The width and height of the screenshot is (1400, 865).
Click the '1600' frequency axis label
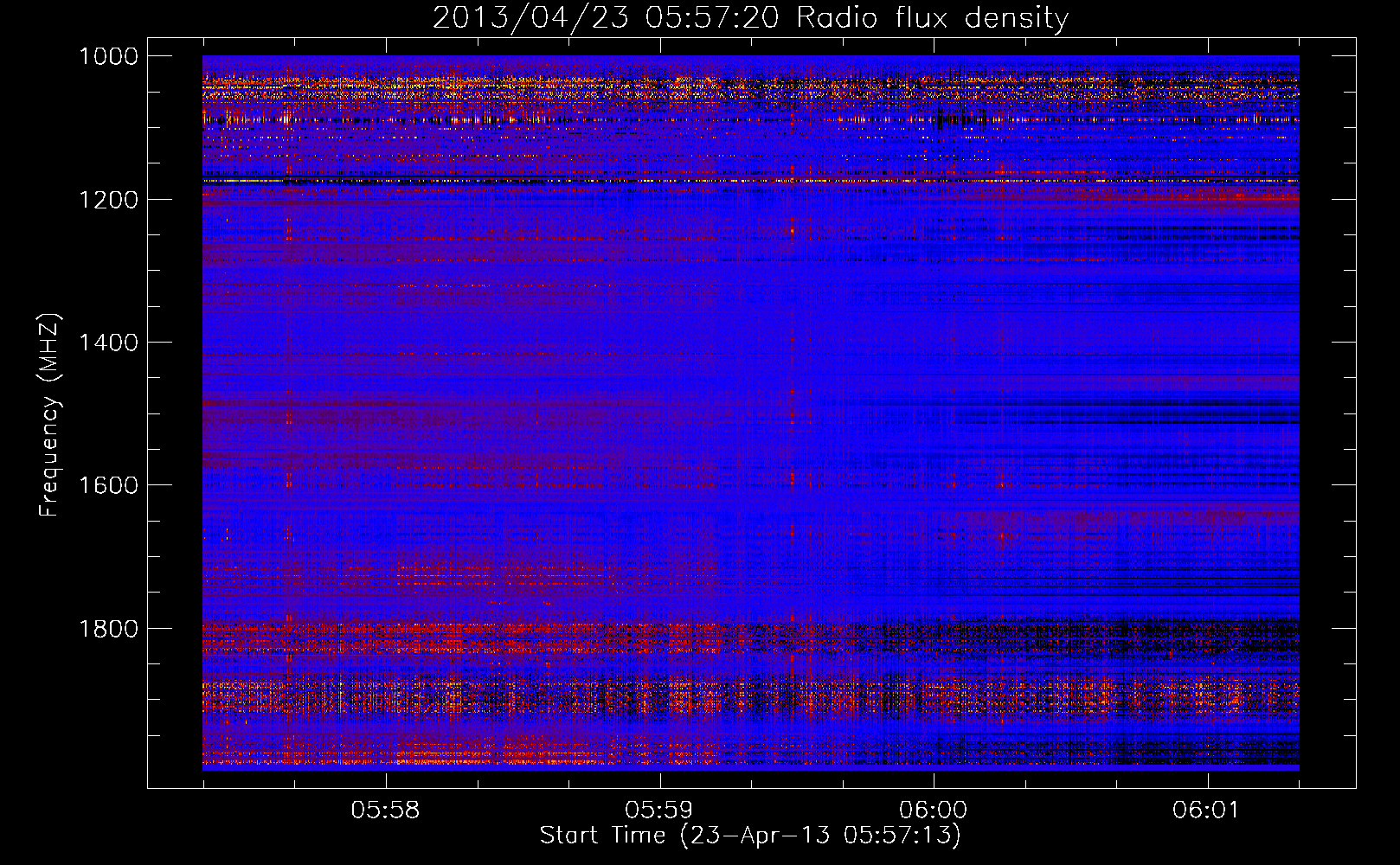tap(108, 485)
